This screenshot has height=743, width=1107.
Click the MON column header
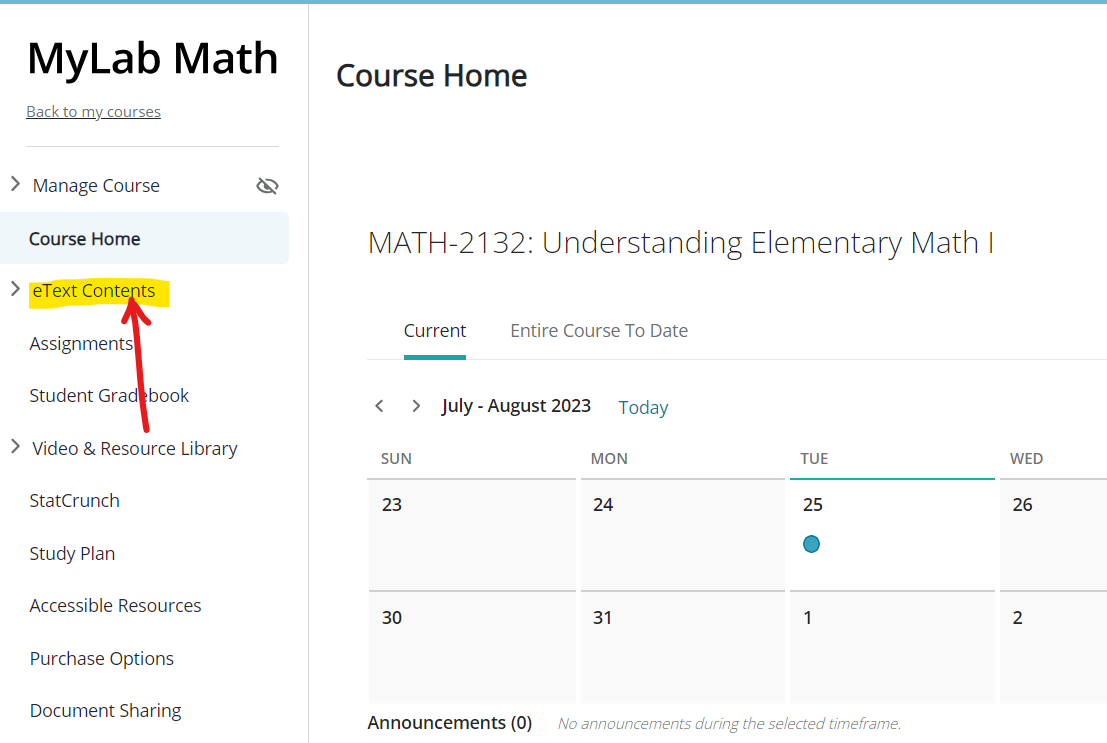click(609, 458)
